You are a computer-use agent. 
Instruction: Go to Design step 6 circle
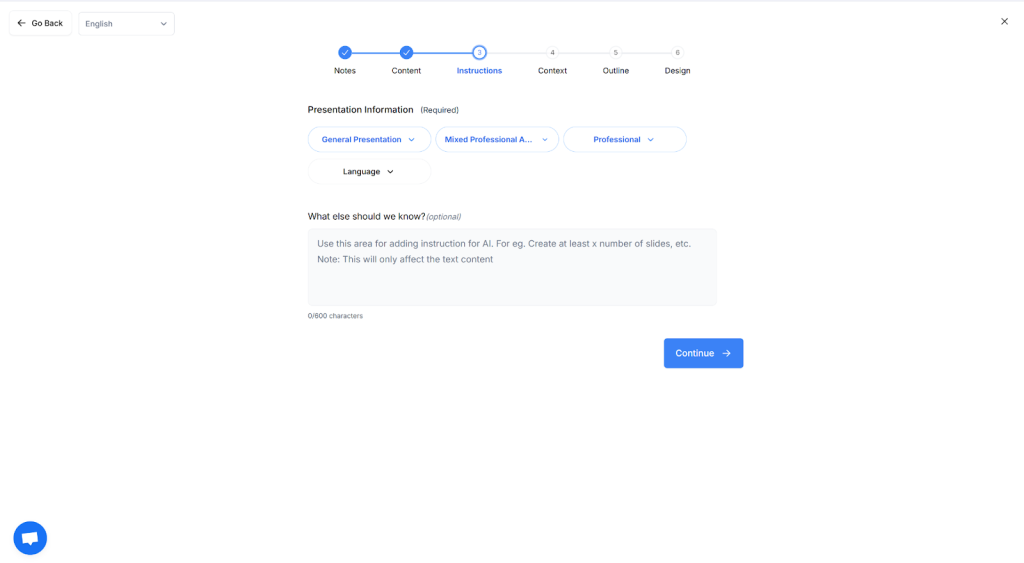coord(677,53)
